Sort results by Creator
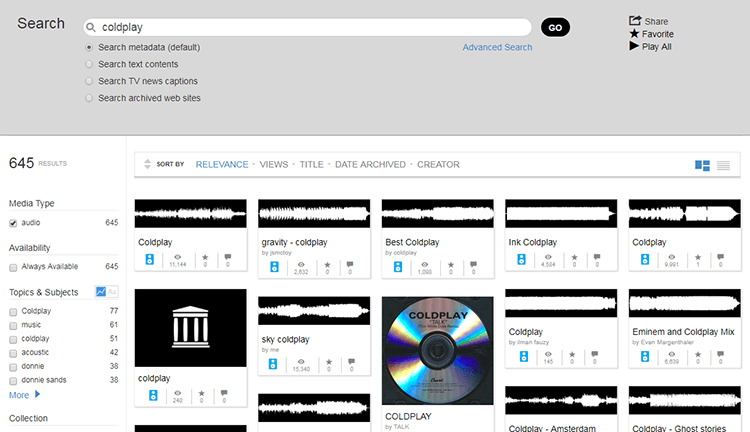Viewport: 750px width, 432px height. [x=438, y=165]
